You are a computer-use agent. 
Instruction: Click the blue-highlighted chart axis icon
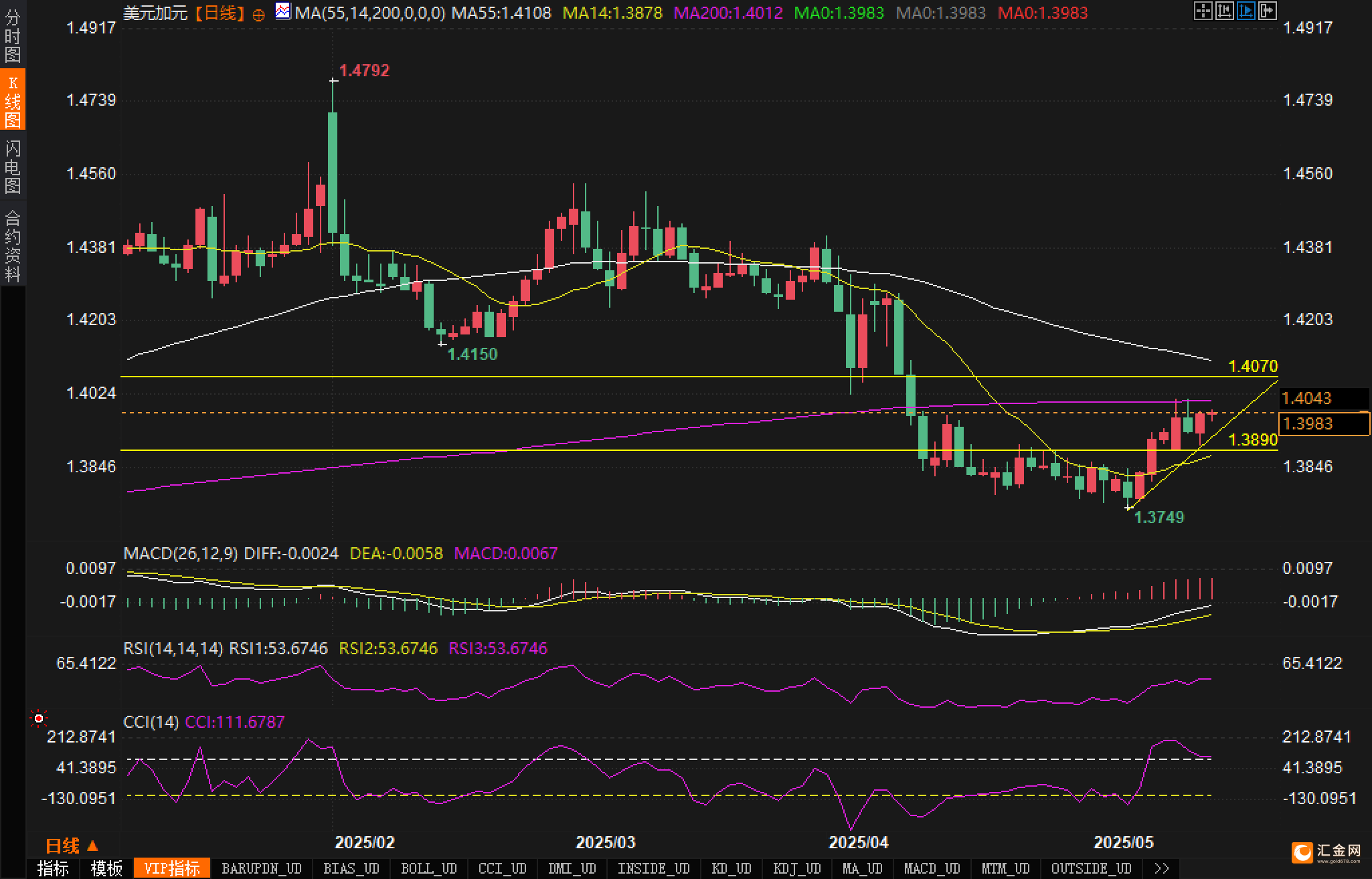(1246, 11)
